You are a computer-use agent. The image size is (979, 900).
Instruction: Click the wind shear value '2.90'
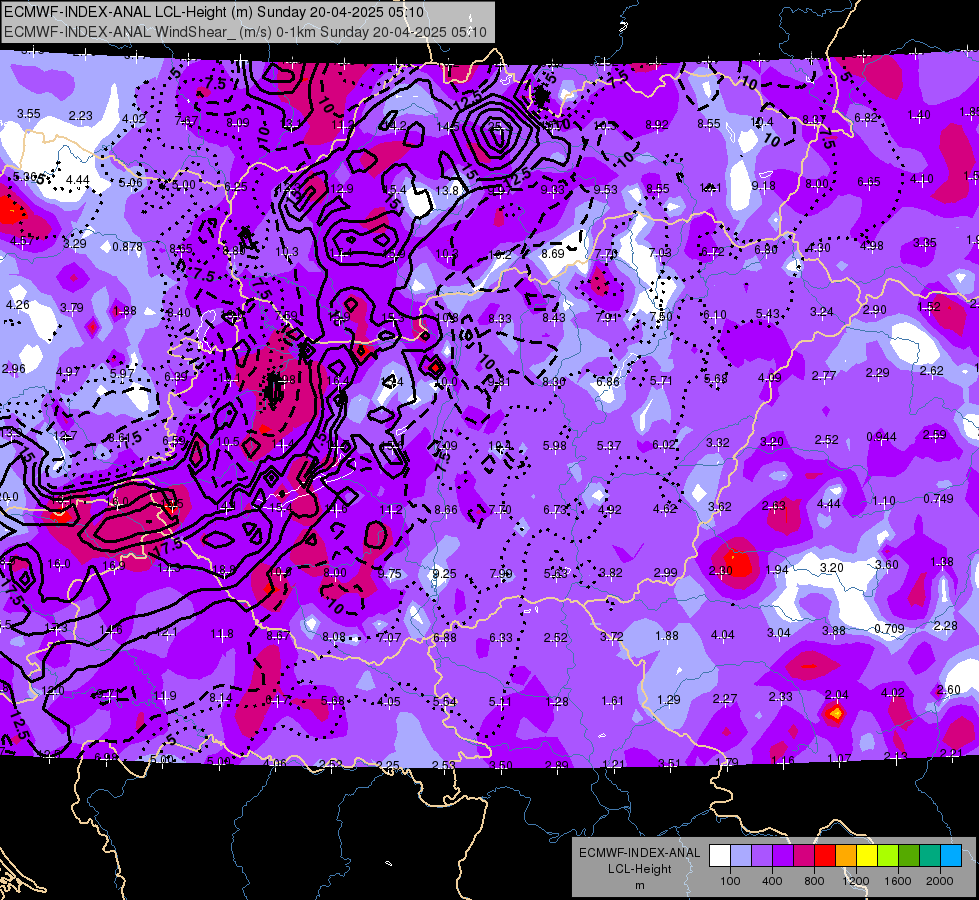875,310
